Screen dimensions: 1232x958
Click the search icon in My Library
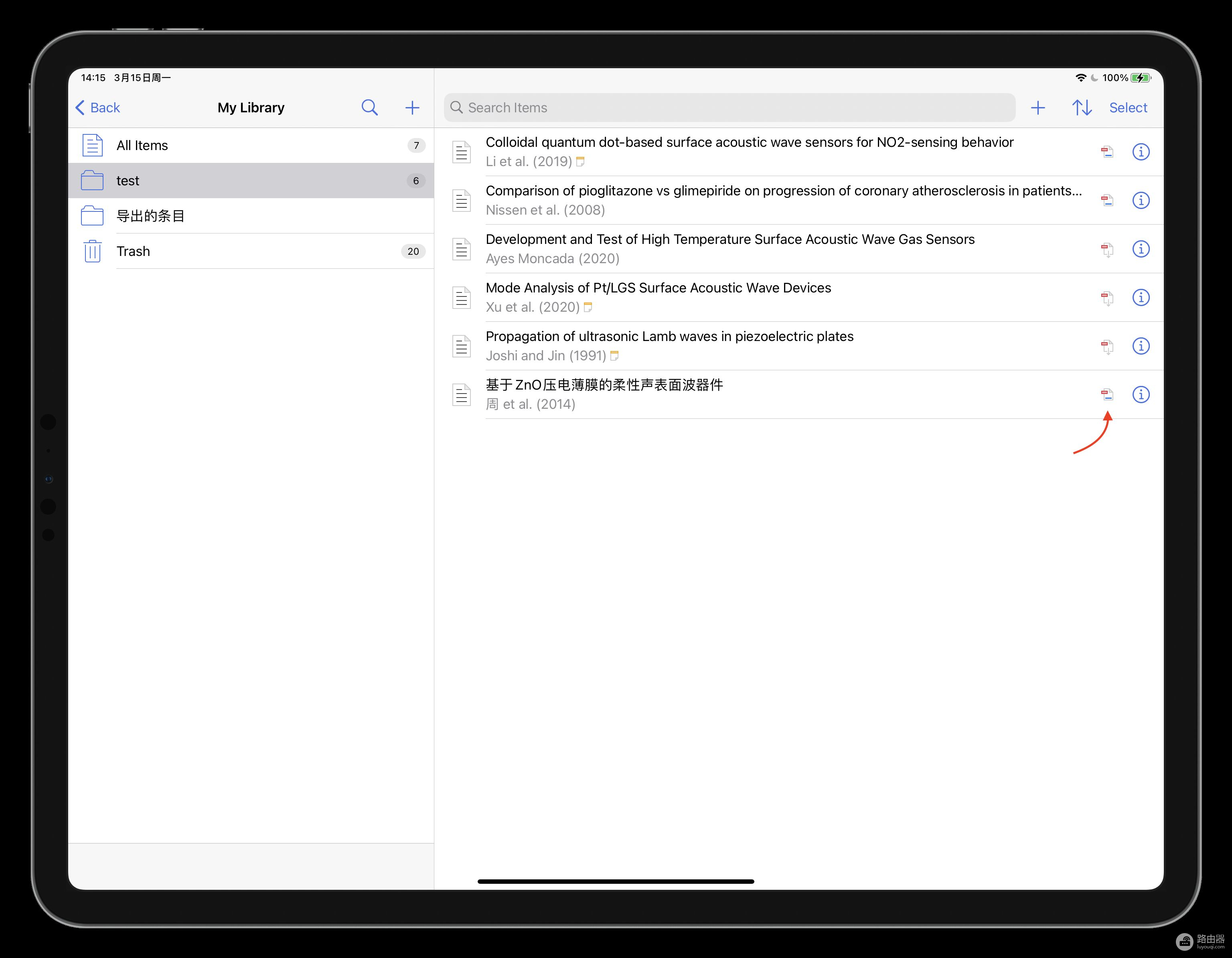point(369,107)
